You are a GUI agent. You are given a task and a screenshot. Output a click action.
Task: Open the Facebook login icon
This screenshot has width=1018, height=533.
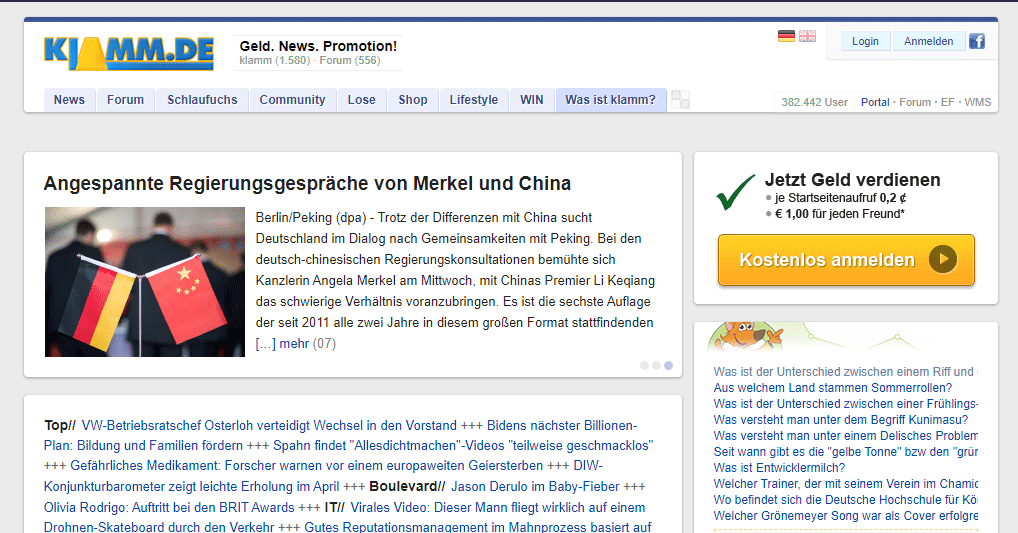click(976, 41)
